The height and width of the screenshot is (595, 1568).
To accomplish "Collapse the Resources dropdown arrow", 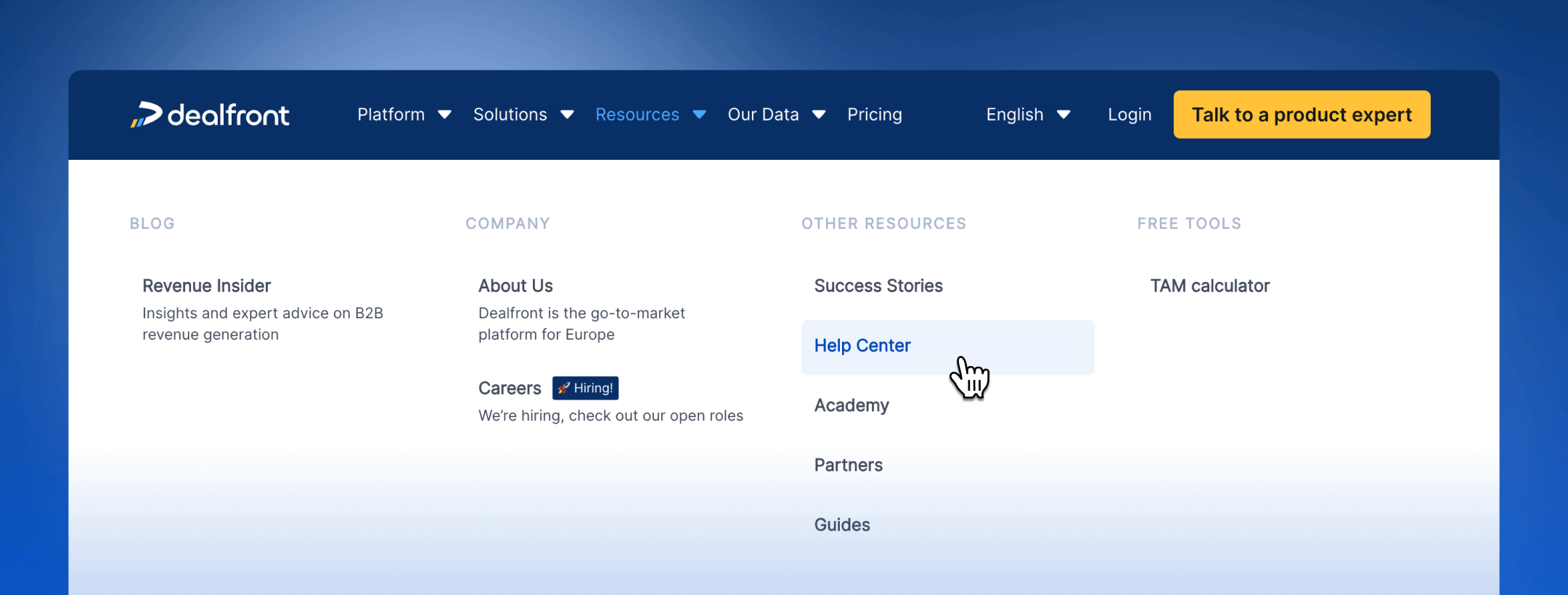I will point(699,115).
